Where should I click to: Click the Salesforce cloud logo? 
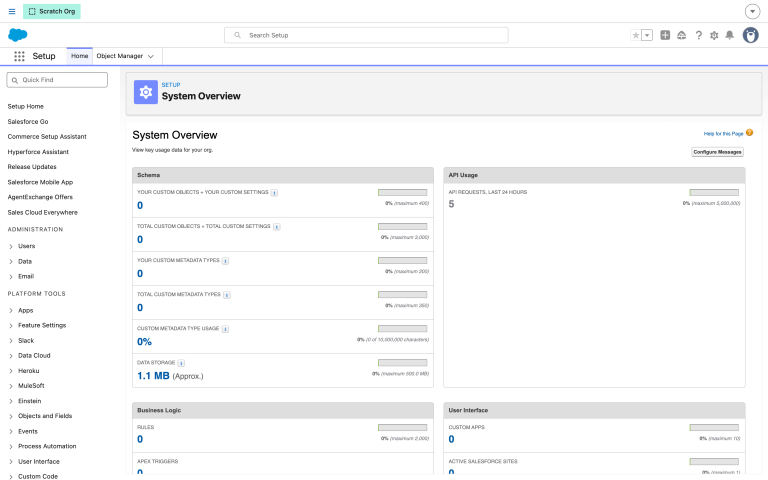pyautogui.click(x=18, y=35)
